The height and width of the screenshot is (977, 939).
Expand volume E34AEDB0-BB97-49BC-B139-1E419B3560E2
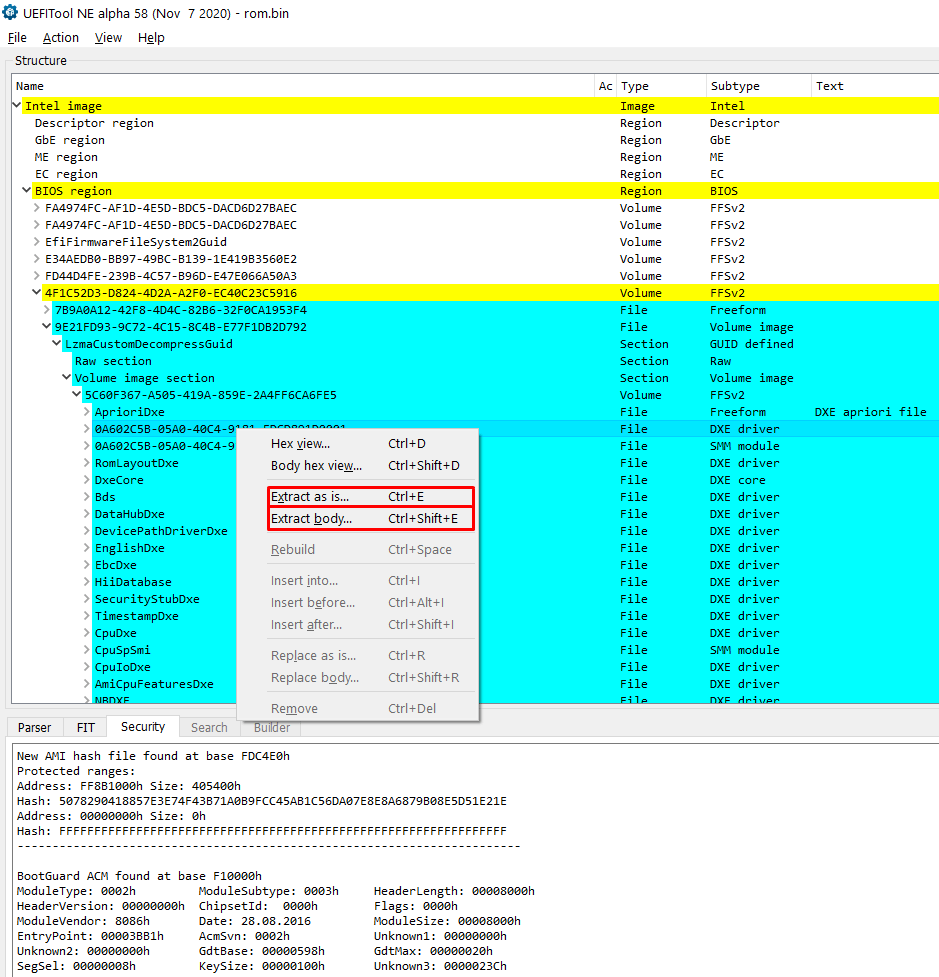coord(37,259)
